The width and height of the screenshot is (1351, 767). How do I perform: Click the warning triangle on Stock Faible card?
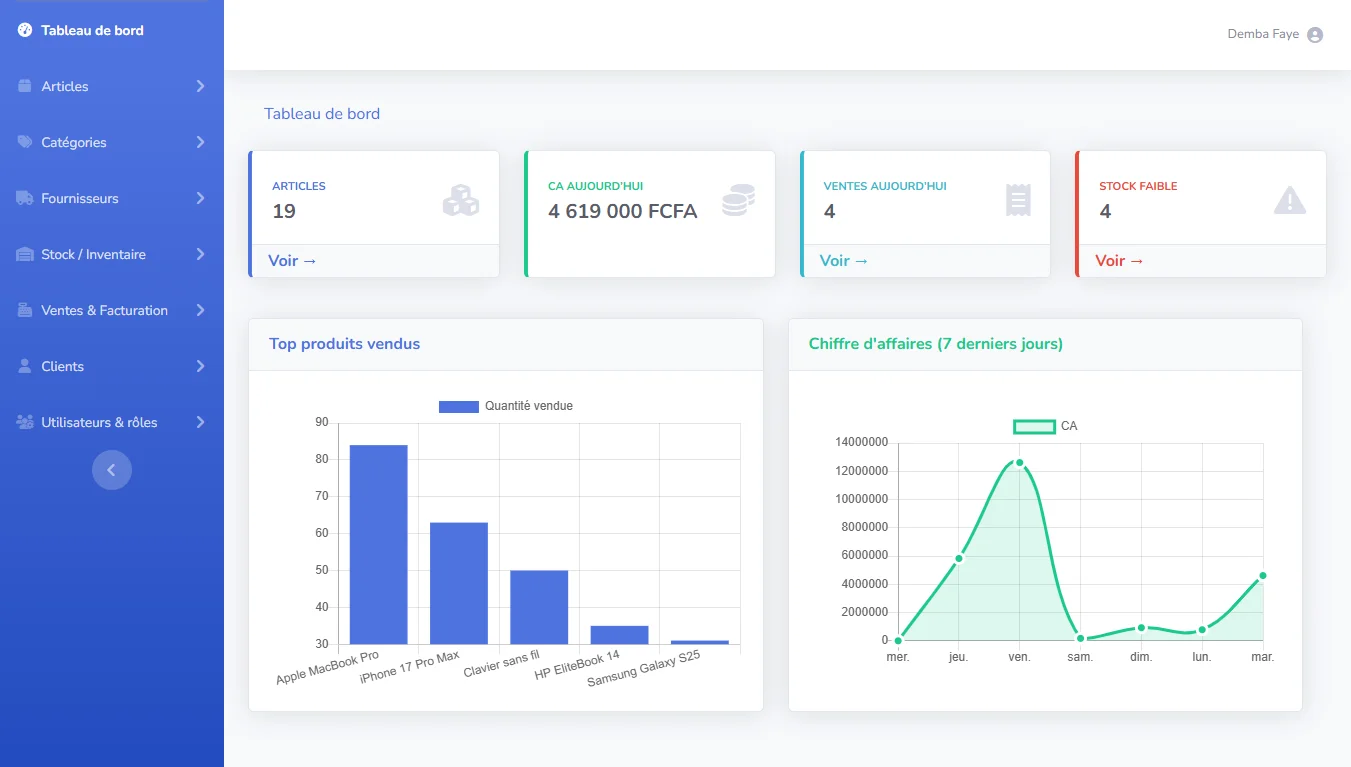(1290, 201)
